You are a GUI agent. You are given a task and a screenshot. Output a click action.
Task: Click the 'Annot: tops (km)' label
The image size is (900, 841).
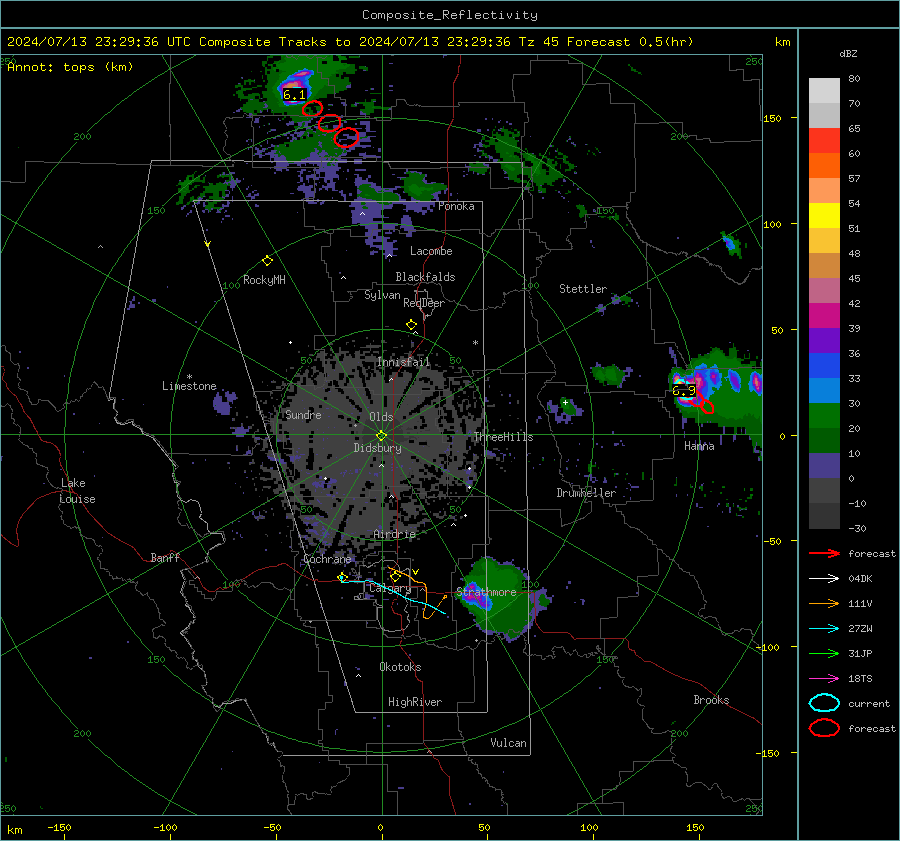point(70,67)
